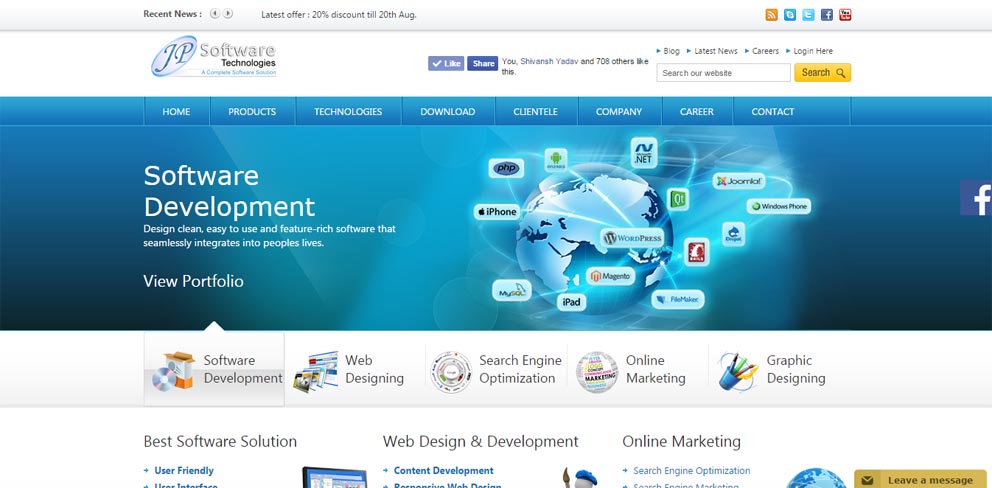The image size is (992, 488).
Task: Open the RSS feed icon
Action: [x=771, y=15]
